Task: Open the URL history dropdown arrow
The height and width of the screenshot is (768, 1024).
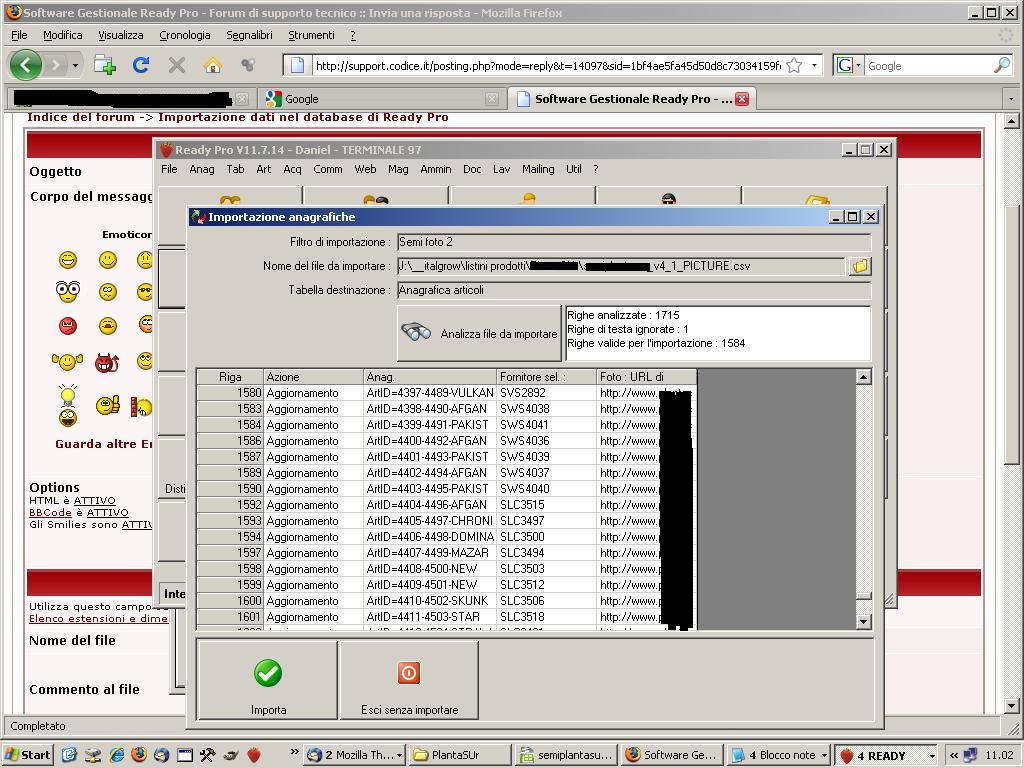Action: tap(814, 65)
